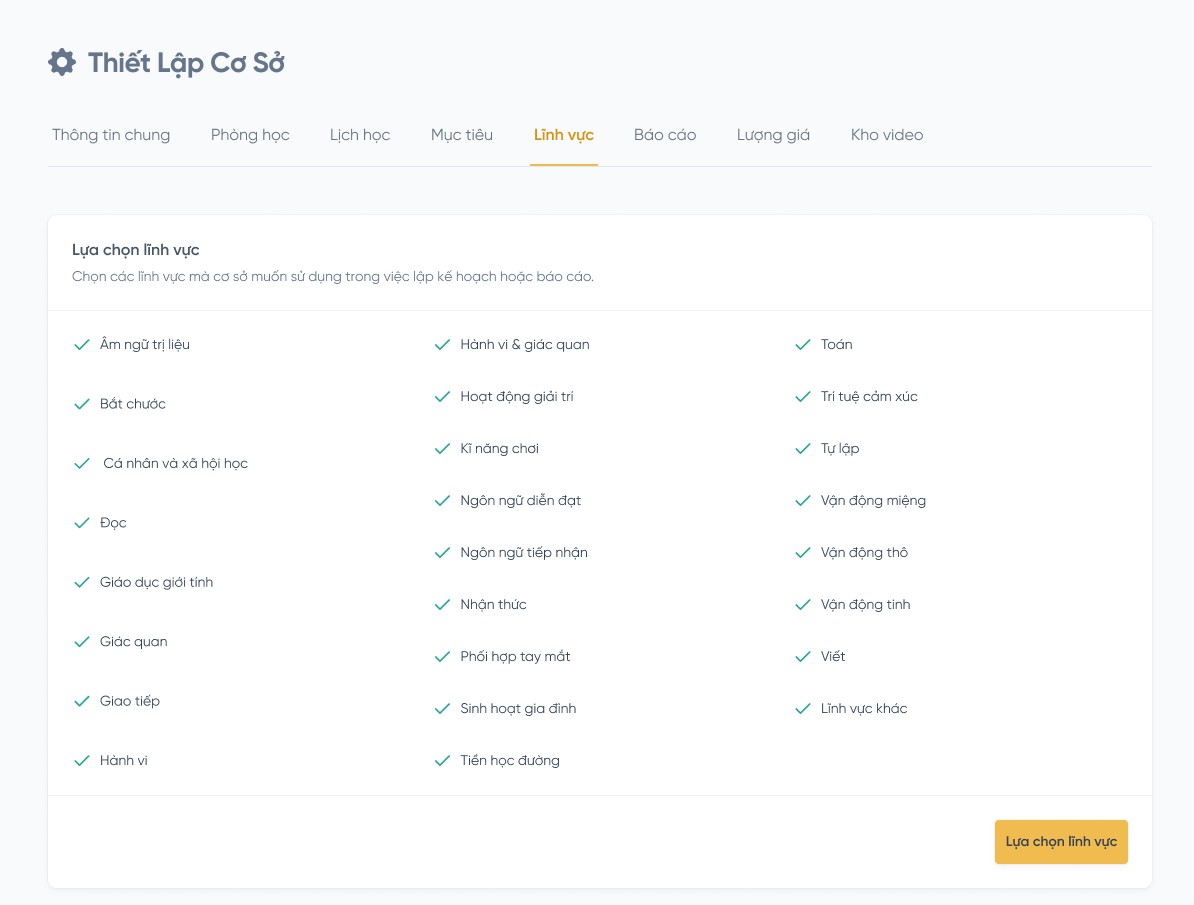Image resolution: width=1194 pixels, height=905 pixels.
Task: Click the settings gear icon beside title
Action: pos(62,62)
